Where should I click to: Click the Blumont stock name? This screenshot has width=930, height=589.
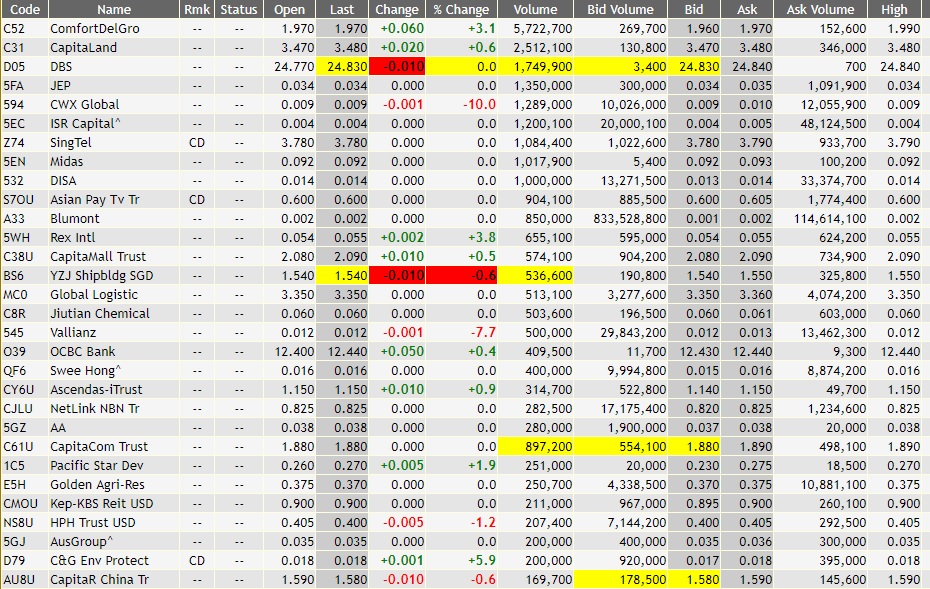pyautogui.click(x=75, y=218)
